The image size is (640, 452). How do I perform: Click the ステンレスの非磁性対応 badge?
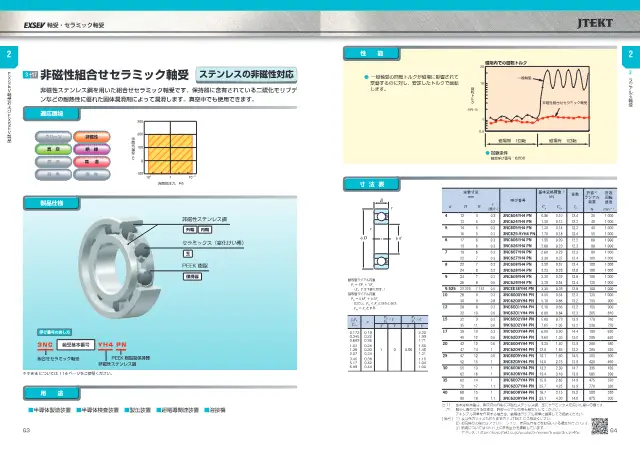tap(246, 74)
